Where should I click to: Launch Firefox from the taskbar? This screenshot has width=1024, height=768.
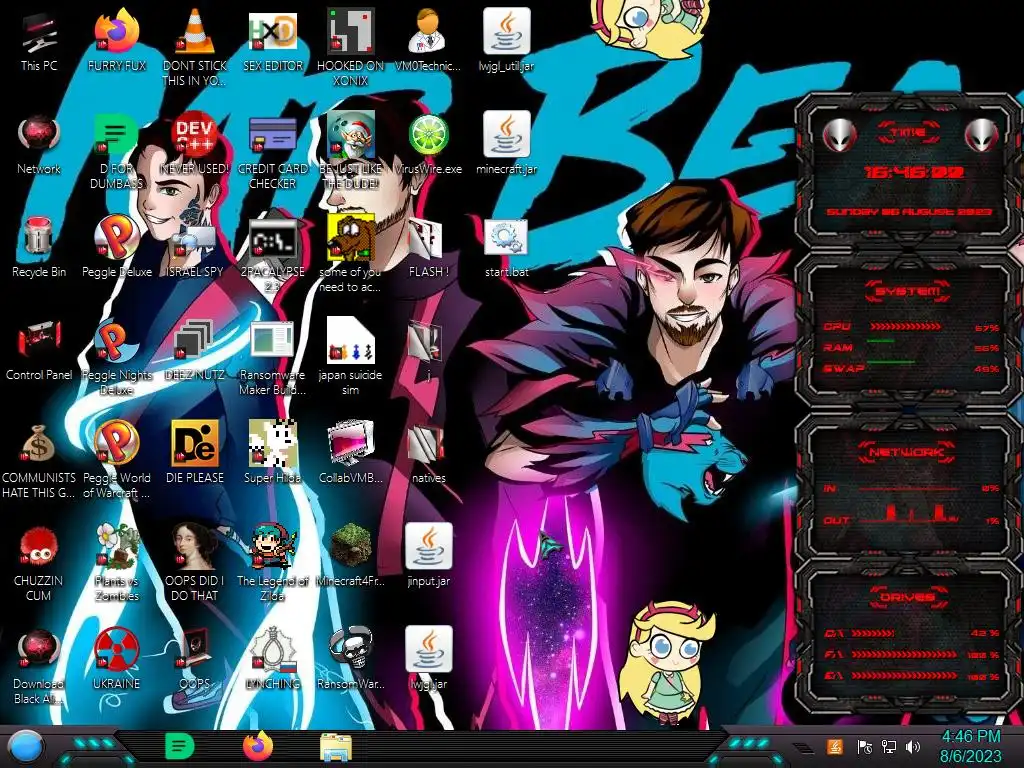(x=258, y=746)
